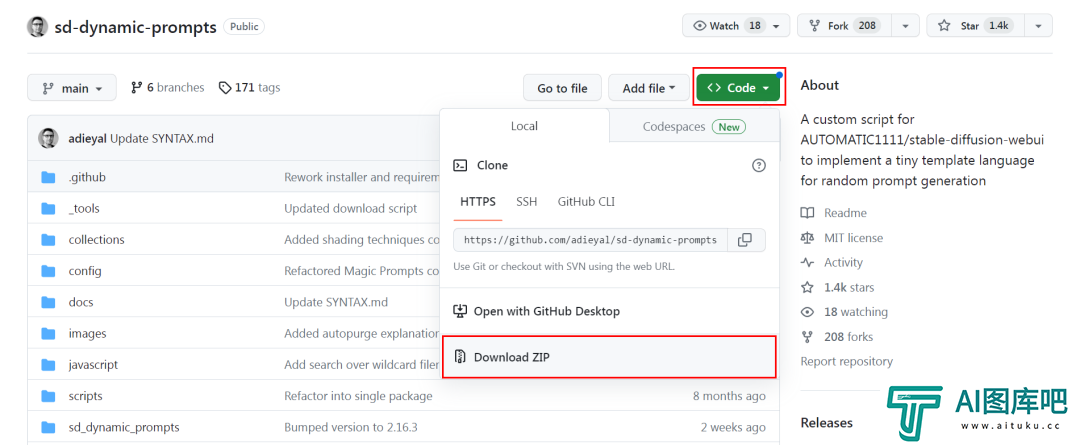The image size is (1080, 445).
Task: Open the _tools folder name
Action: 84,209
